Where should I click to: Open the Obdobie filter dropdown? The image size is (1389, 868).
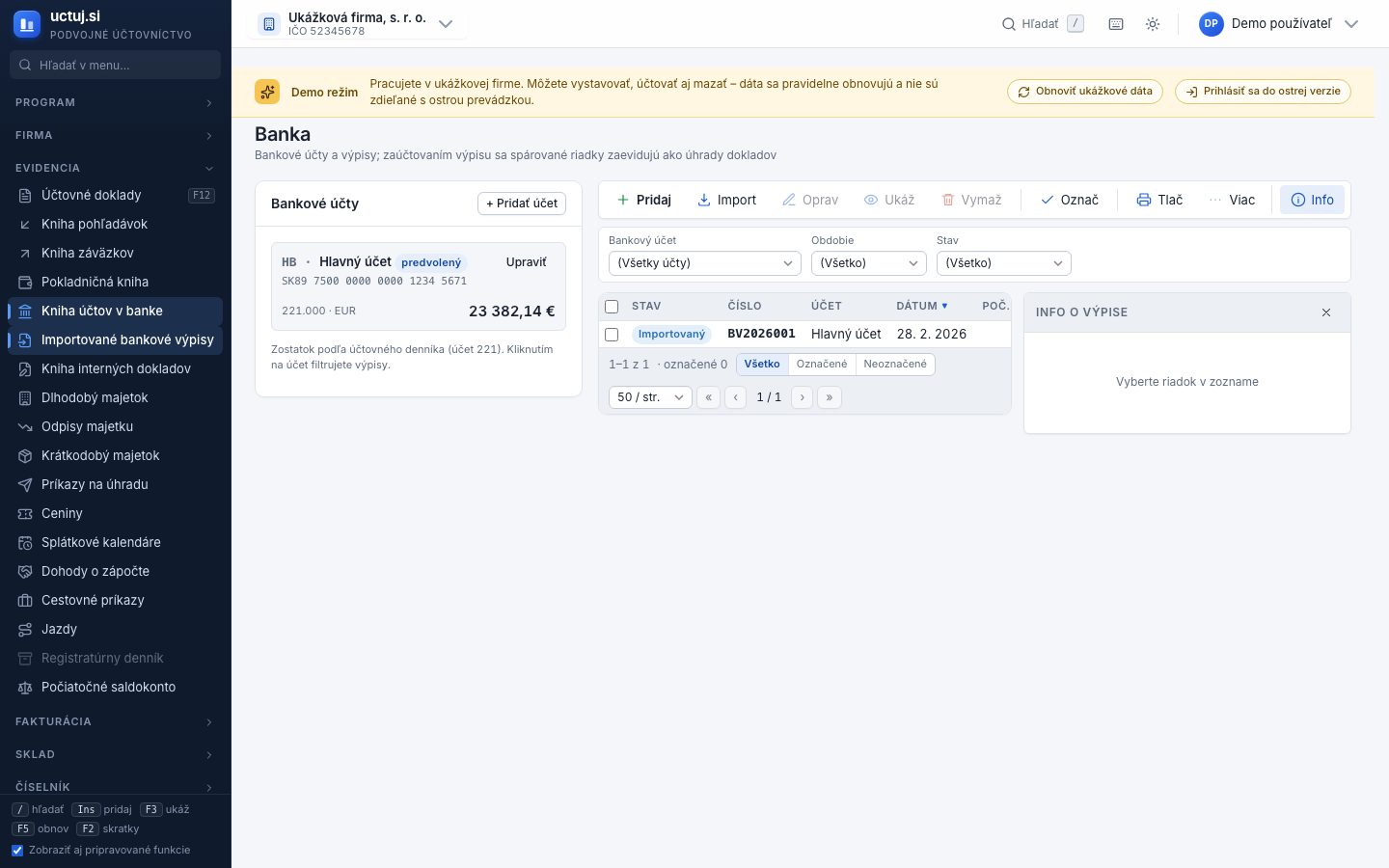click(869, 263)
